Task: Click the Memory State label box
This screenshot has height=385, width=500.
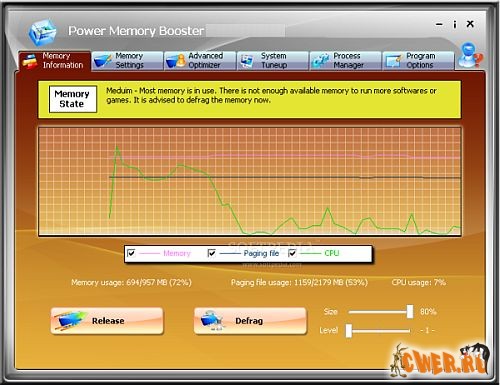Action: [73, 99]
